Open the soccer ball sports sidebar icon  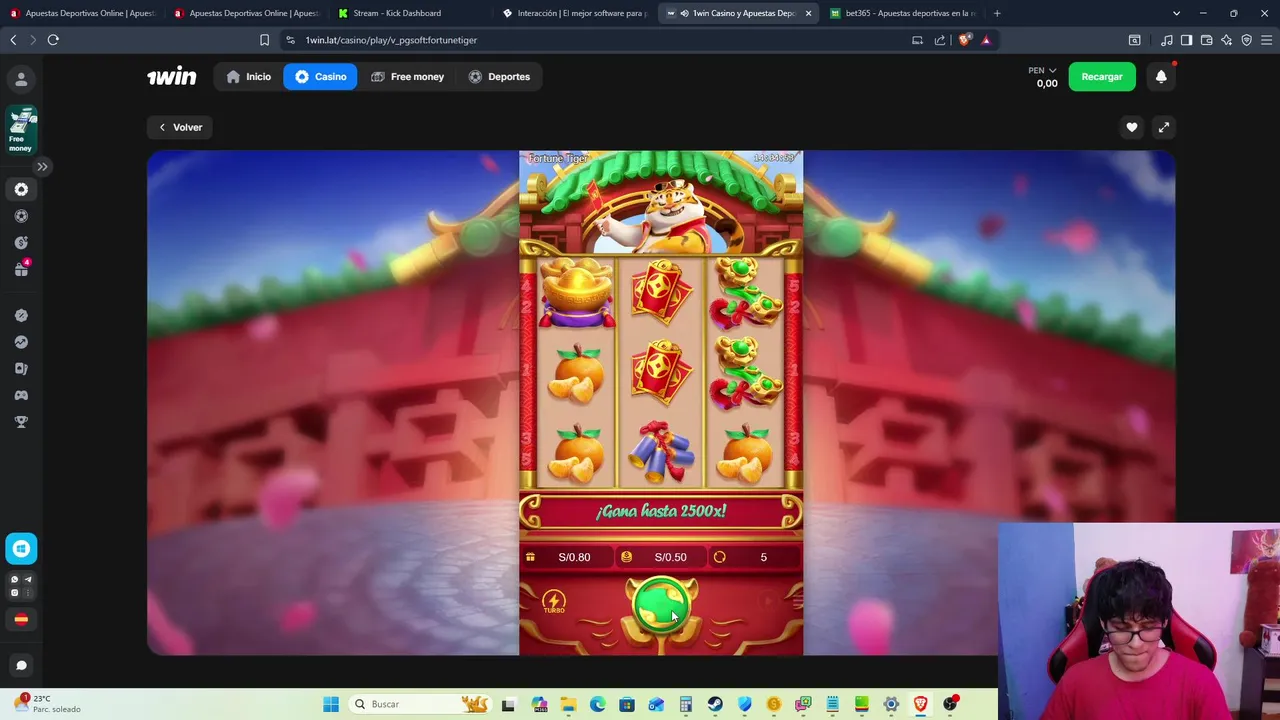click(x=21, y=216)
